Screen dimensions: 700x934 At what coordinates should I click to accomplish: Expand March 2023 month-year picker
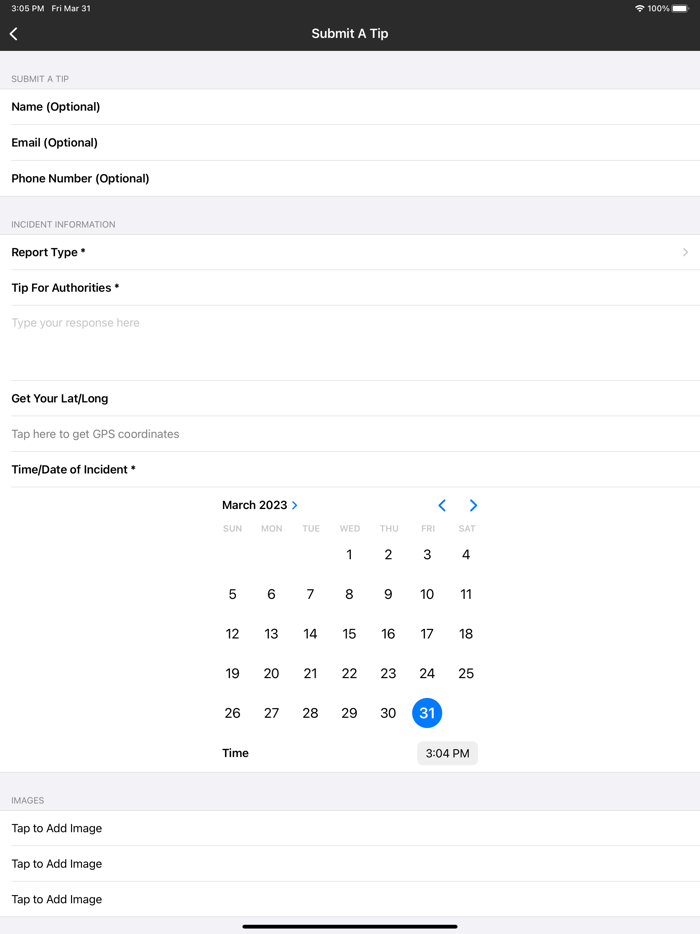(x=260, y=505)
